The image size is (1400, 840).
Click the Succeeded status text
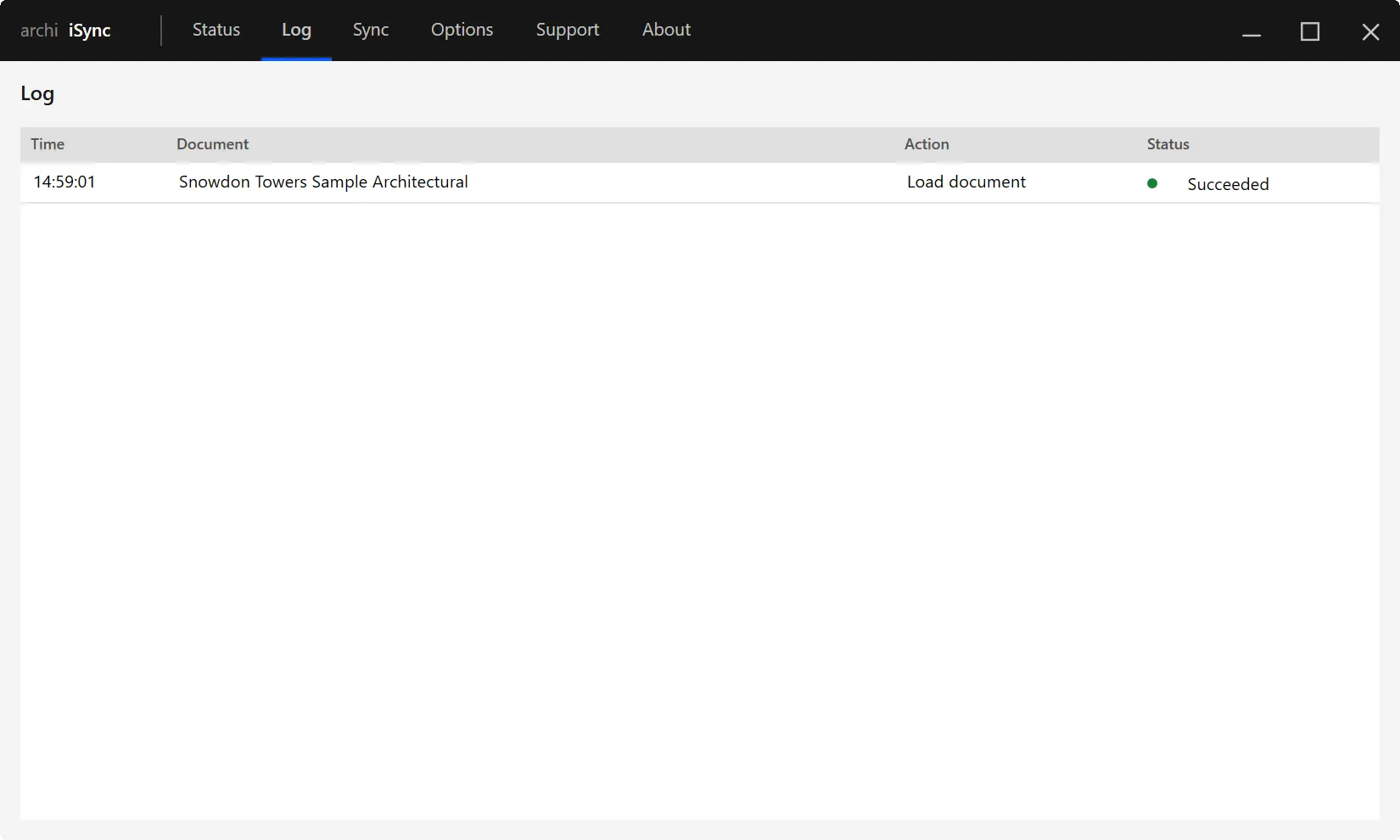click(x=1228, y=184)
